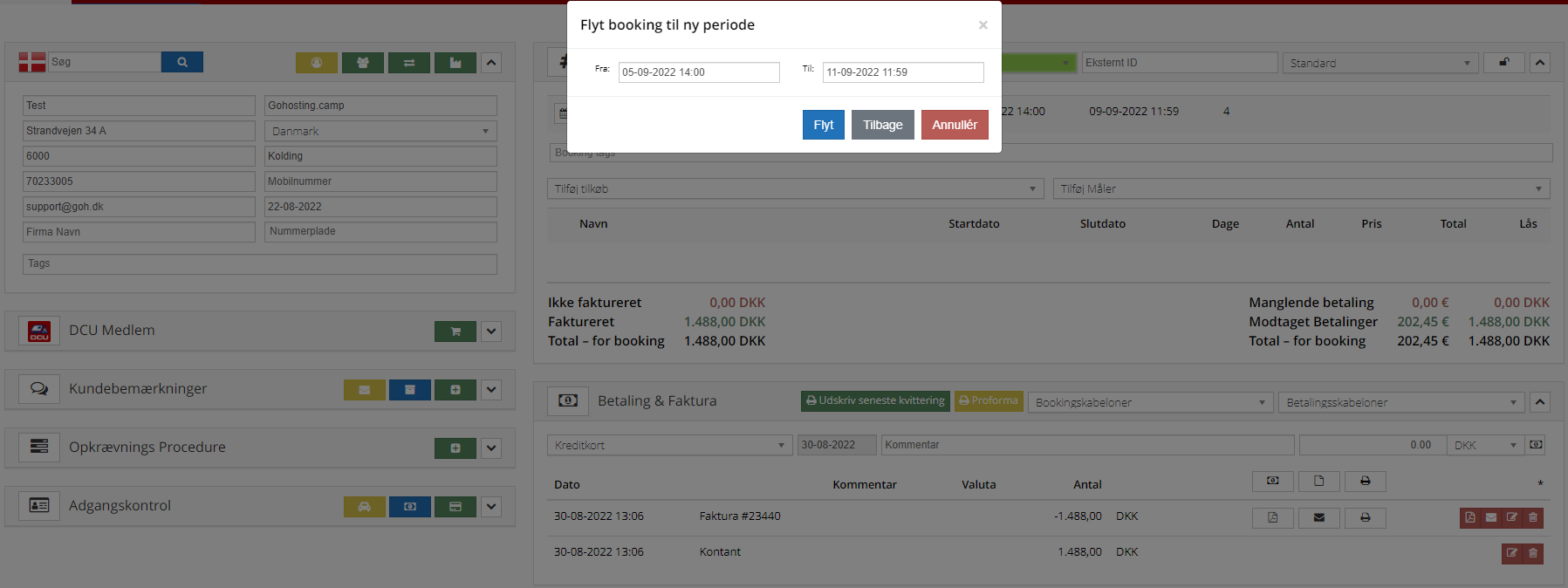1568x588 pixels.
Task: Open the Kreditkort payment method dropdown
Action: pyautogui.click(x=669, y=445)
